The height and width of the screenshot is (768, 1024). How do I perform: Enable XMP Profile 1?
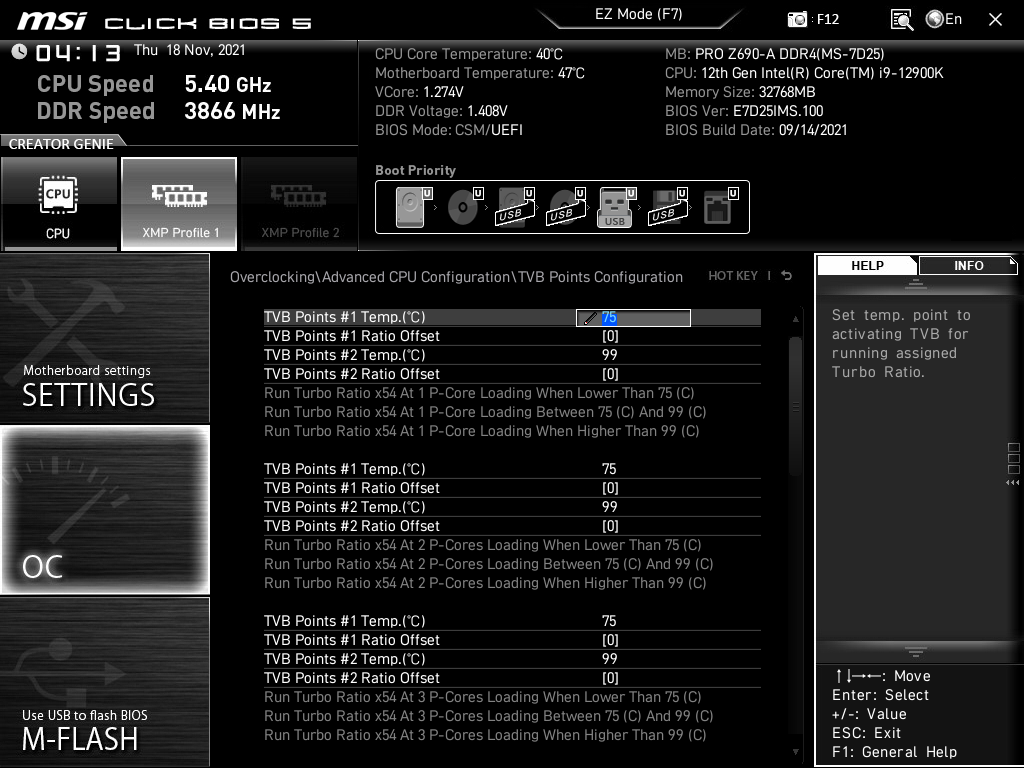coord(179,204)
